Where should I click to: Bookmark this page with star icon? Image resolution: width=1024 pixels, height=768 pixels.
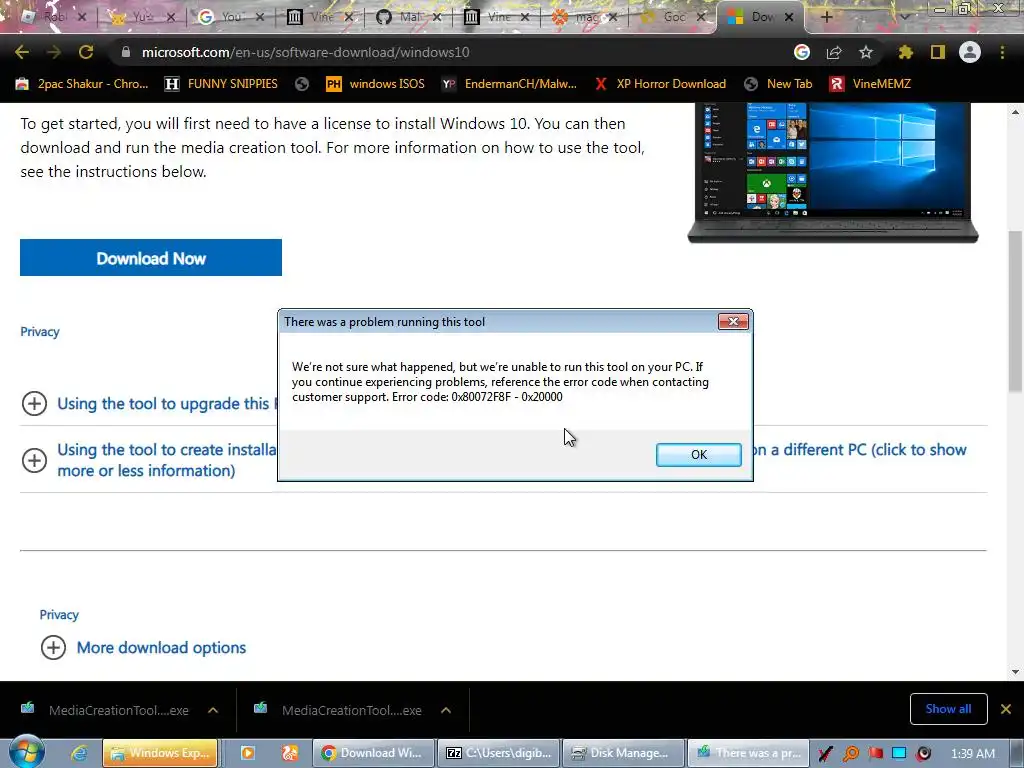(x=866, y=52)
